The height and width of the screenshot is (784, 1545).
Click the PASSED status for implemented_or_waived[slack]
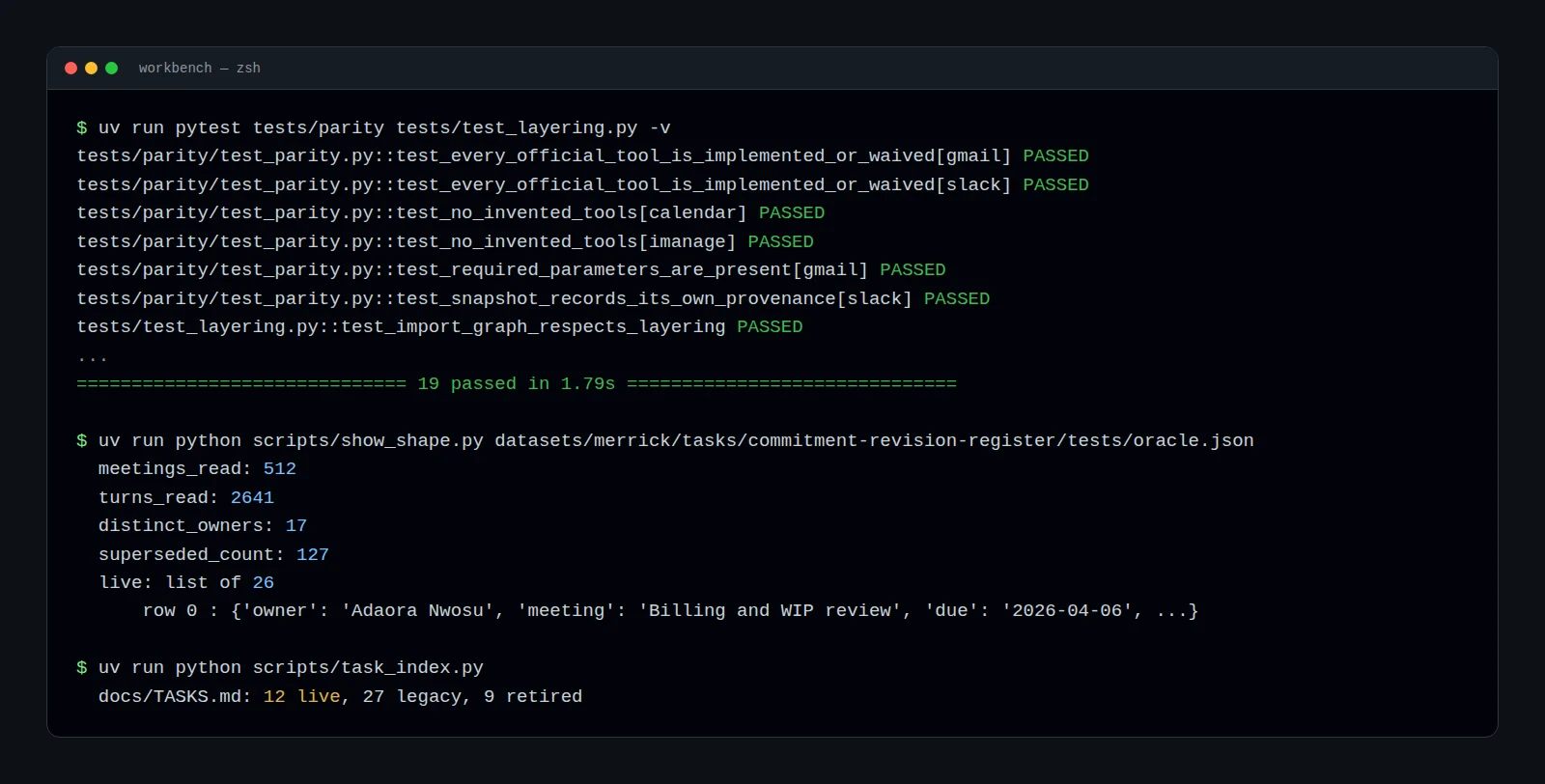[1055, 185]
